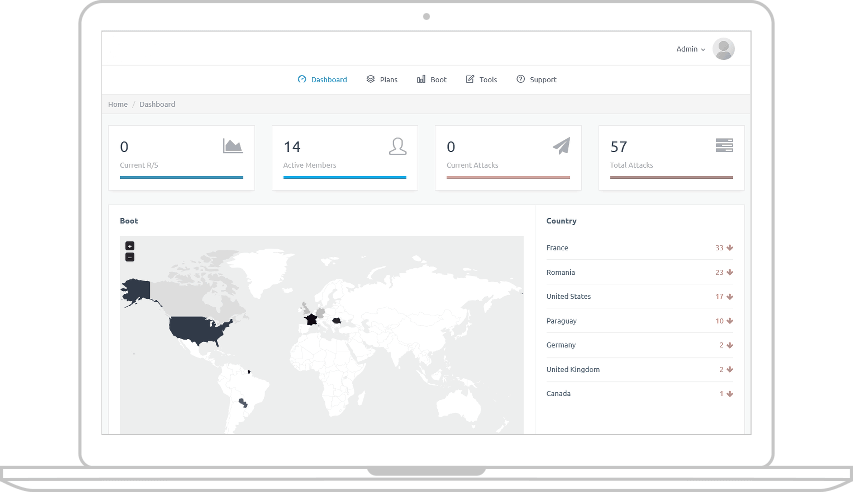853x492 pixels.
Task: Zoom in on the world map
Action: pyautogui.click(x=129, y=246)
